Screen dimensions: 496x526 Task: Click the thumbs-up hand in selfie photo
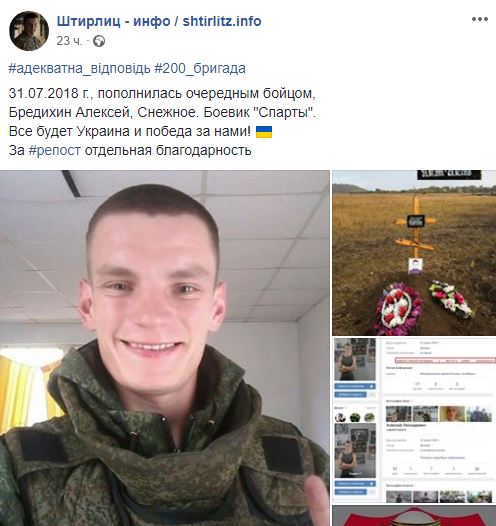(x=315, y=500)
